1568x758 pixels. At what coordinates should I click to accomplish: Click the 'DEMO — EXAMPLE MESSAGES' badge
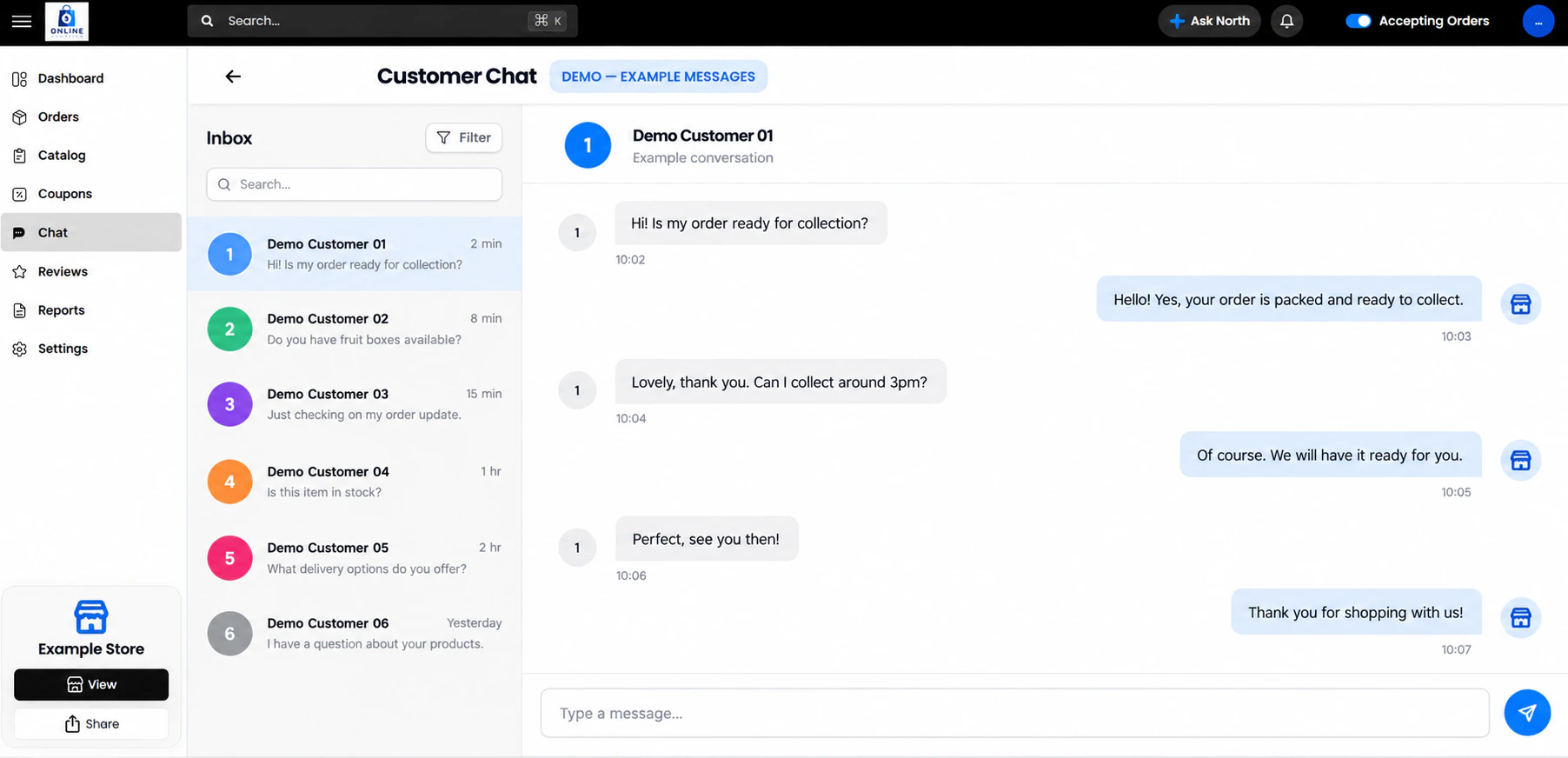point(658,76)
